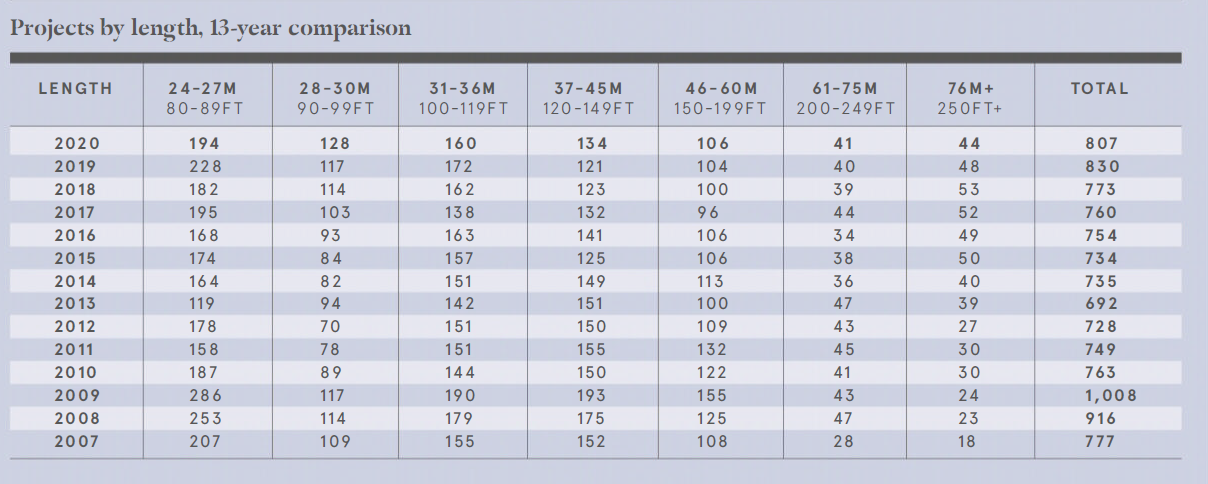Click the 2020 row label

(x=75, y=144)
